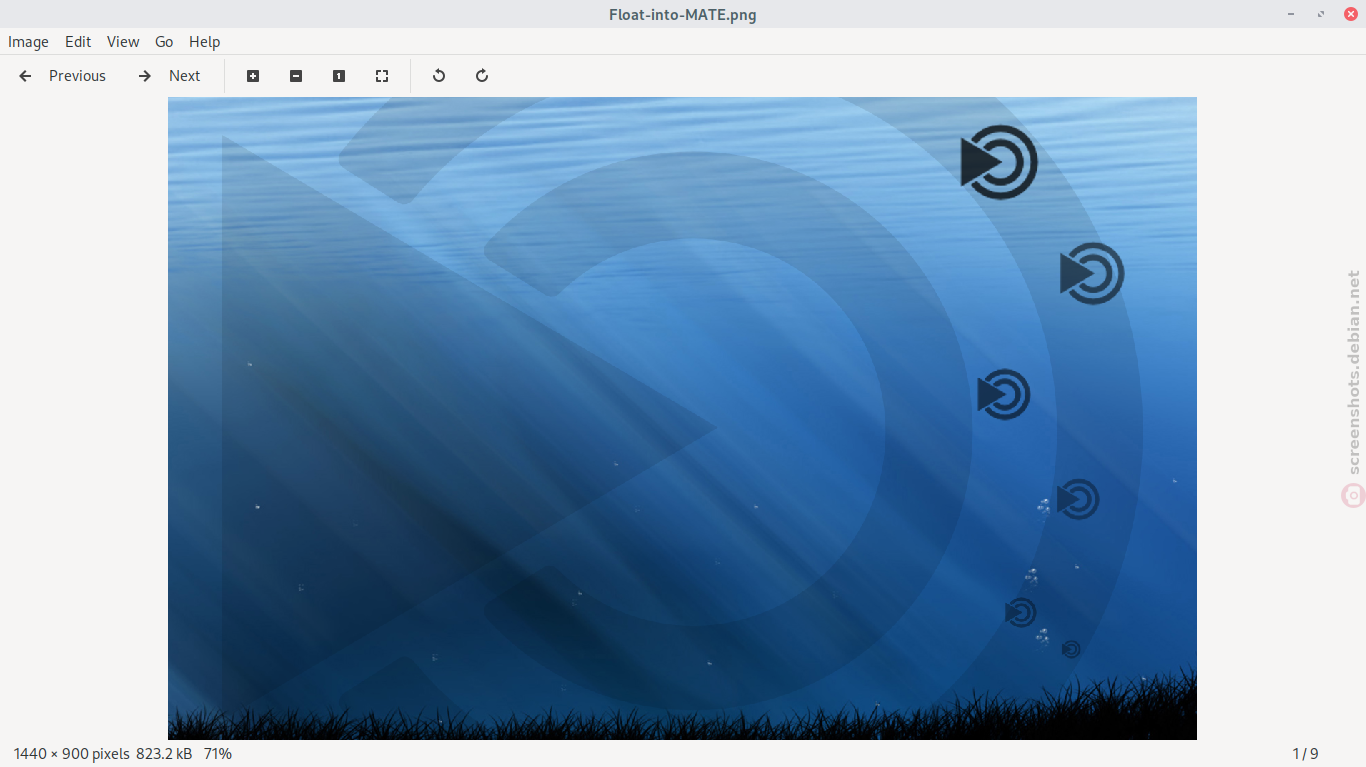This screenshot has width=1366, height=767.
Task: Click the 71% zoom level text
Action: click(218, 754)
